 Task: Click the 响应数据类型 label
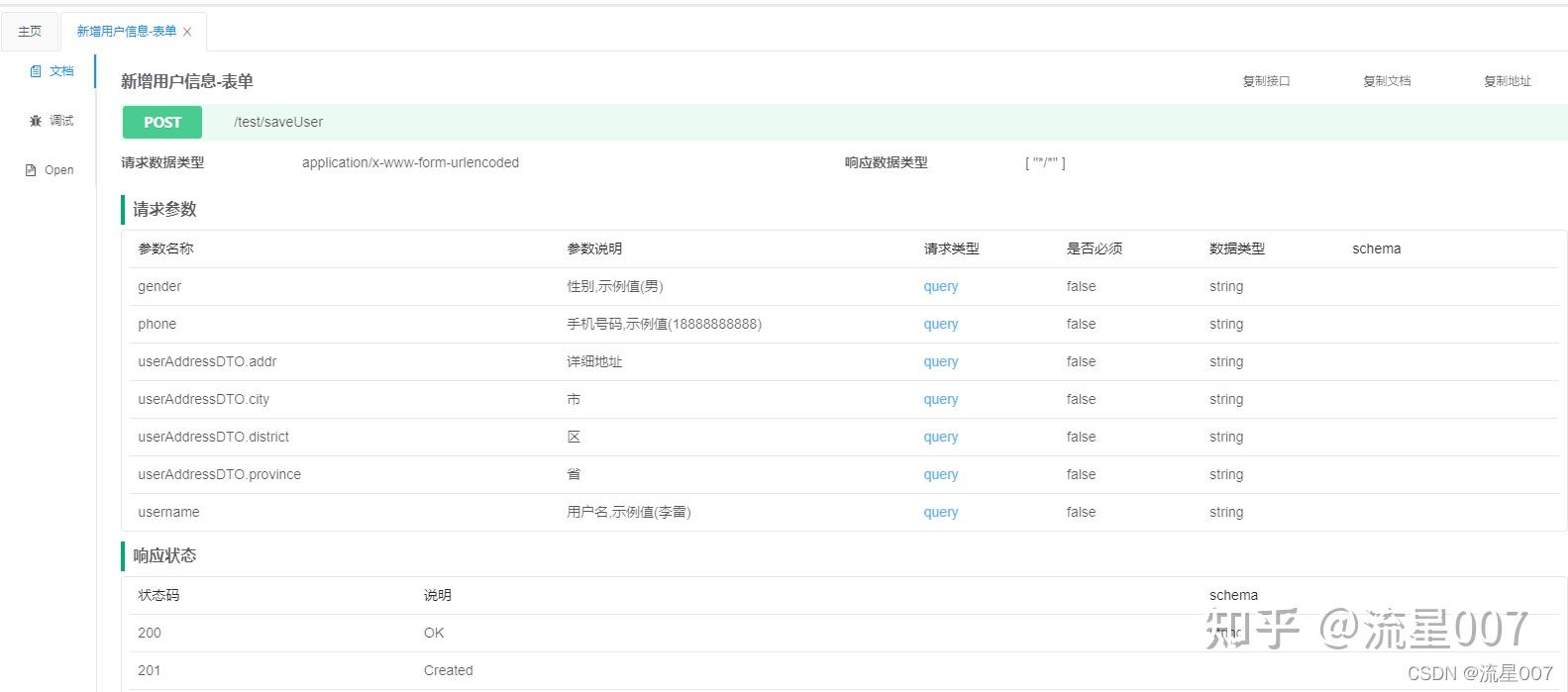click(x=887, y=162)
